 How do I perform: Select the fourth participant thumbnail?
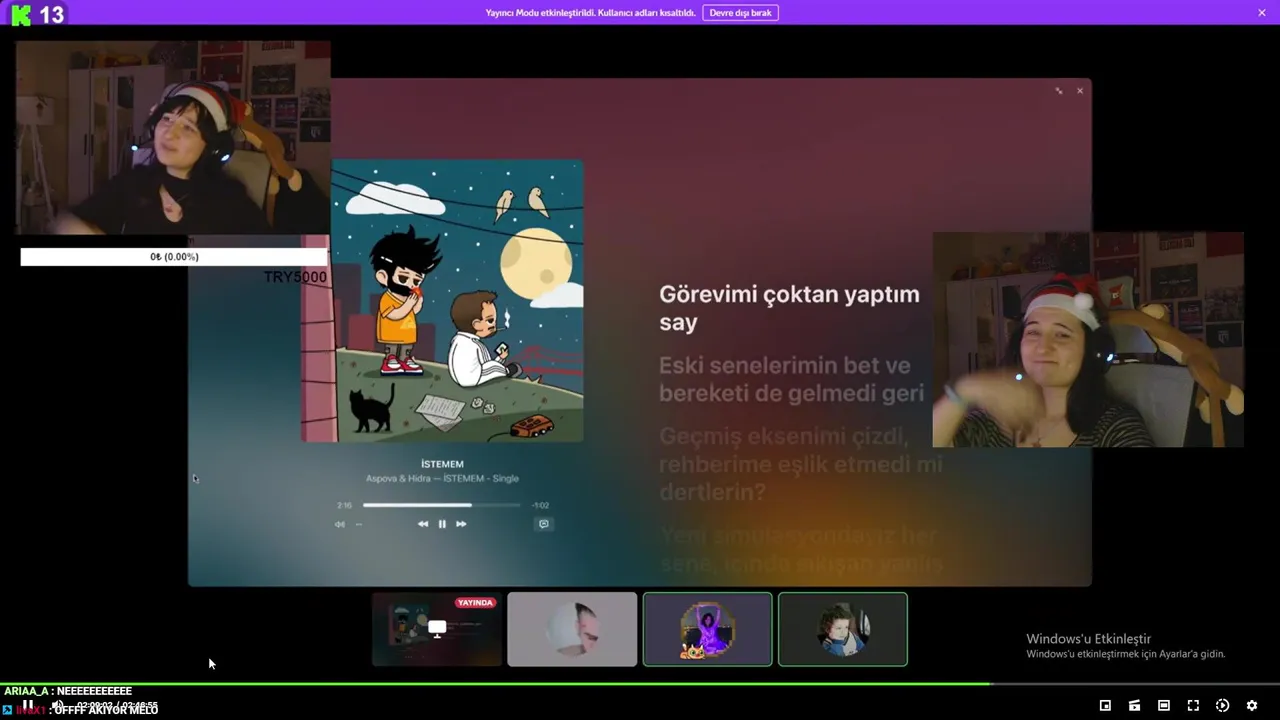843,629
